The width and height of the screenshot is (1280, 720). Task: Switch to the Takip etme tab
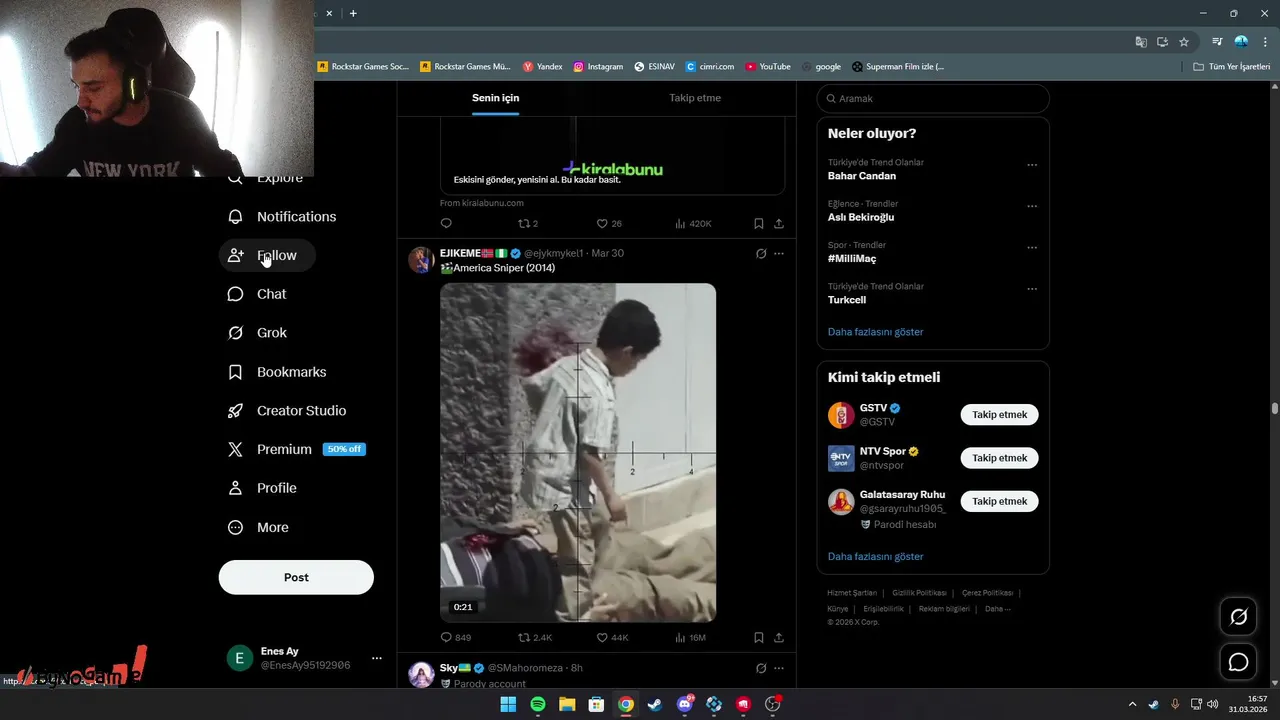695,98
